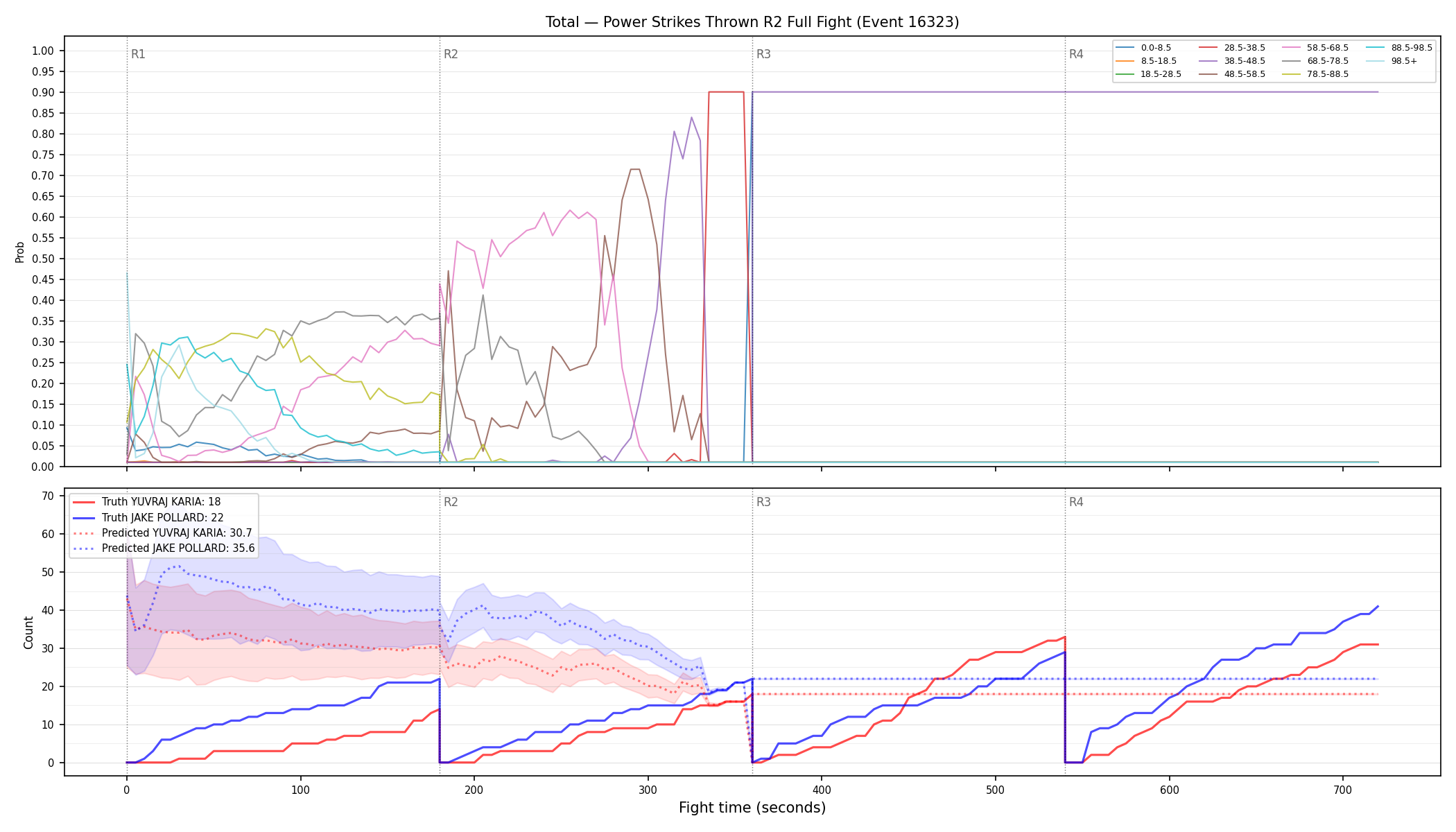Screen dimensions: 1456x832
Task: Click the 100 tick on time axis
Action: [300, 789]
